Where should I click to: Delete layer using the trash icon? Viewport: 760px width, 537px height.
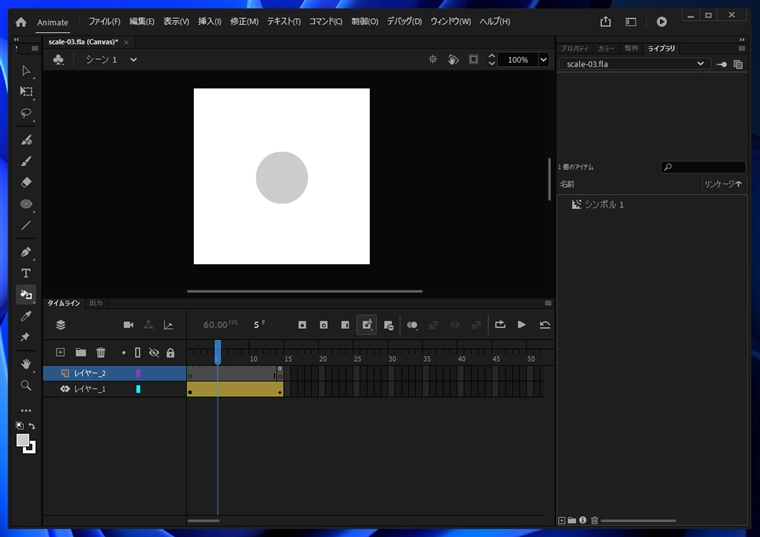coord(101,352)
